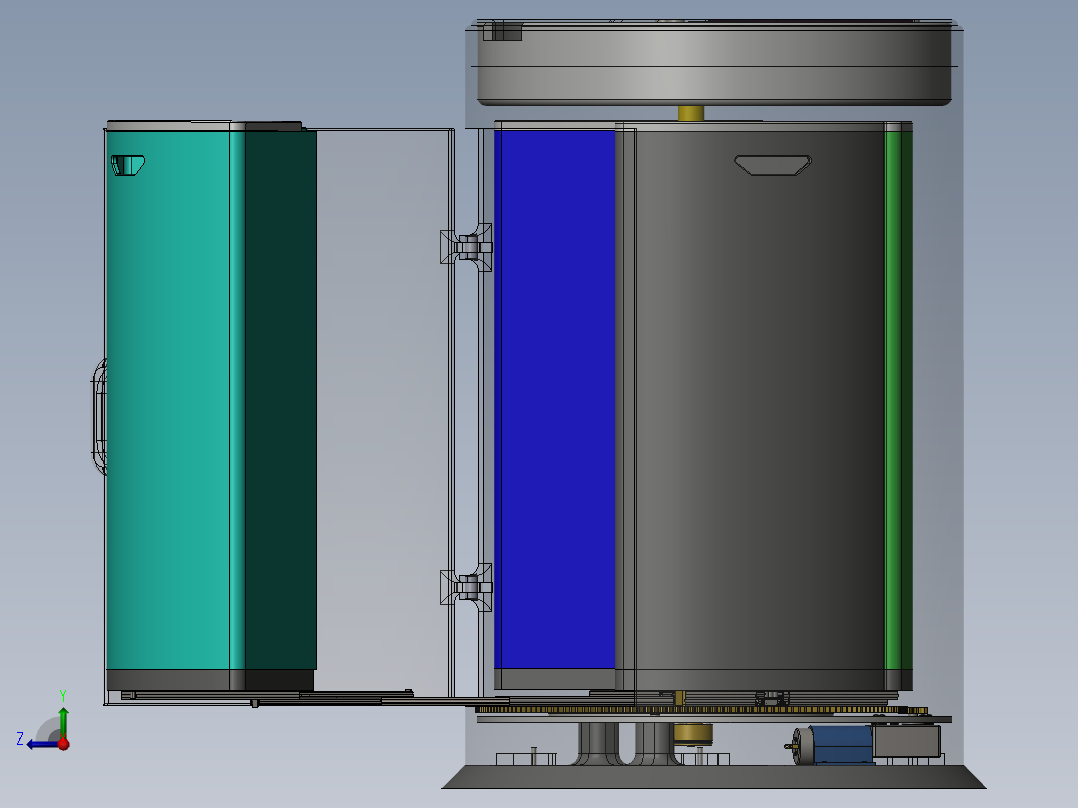
Task: Select the blue panel inside the cabinet
Action: coord(555,399)
